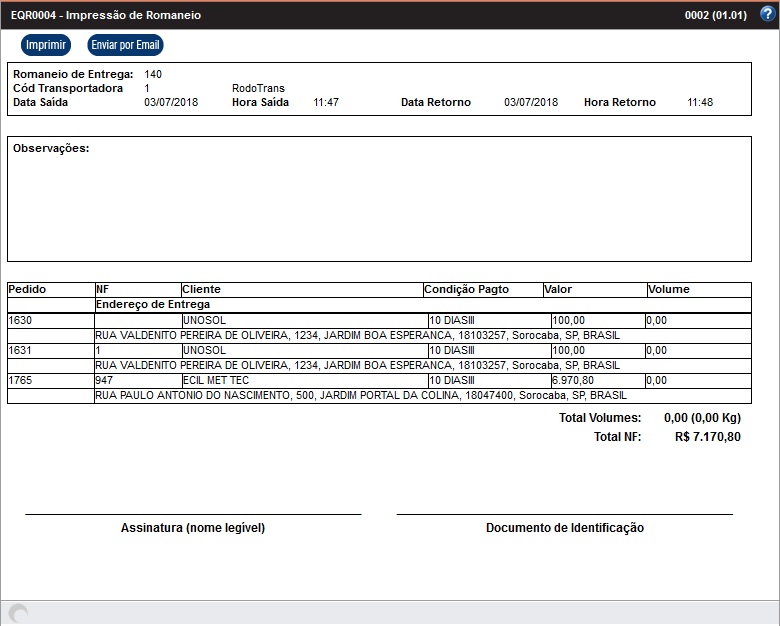Screen dimensions: 780x626
Task: Click NF number 947
Action: 105,381
